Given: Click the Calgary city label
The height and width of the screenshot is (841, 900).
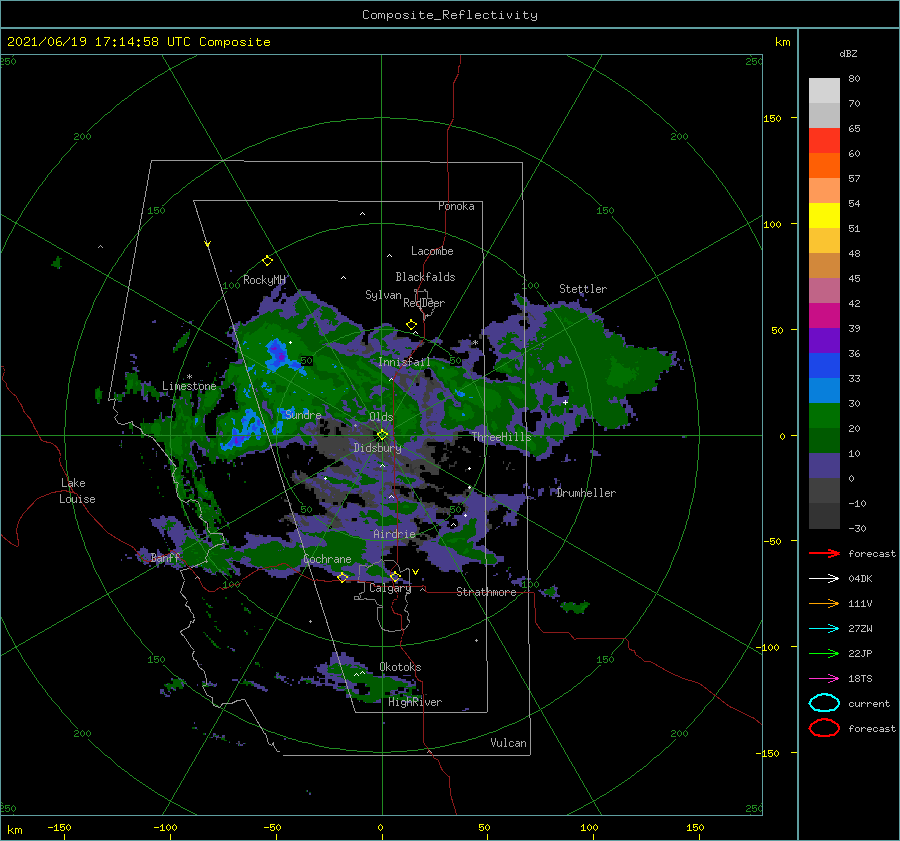Looking at the screenshot, I should (x=390, y=588).
